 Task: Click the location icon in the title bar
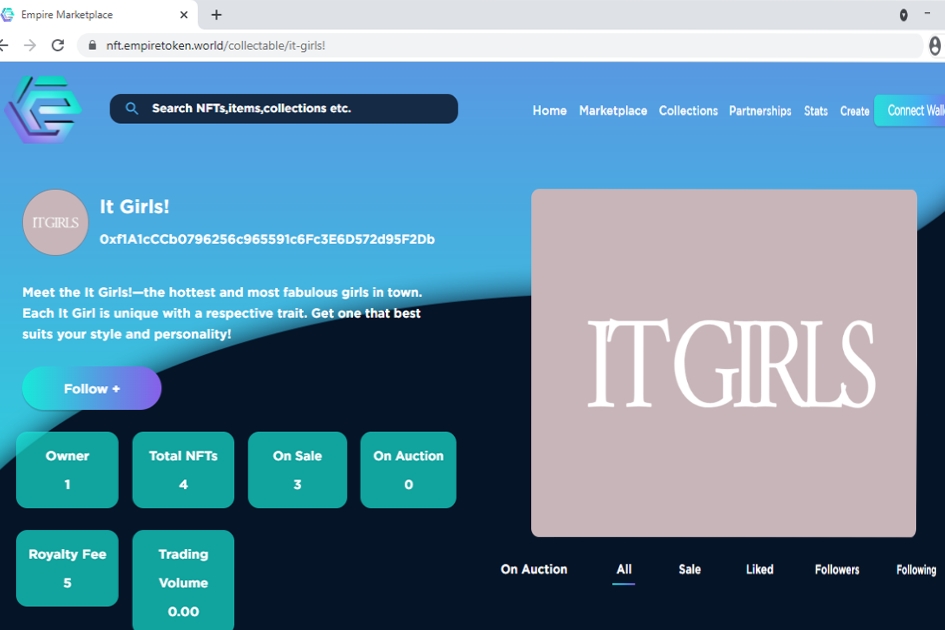click(x=903, y=15)
